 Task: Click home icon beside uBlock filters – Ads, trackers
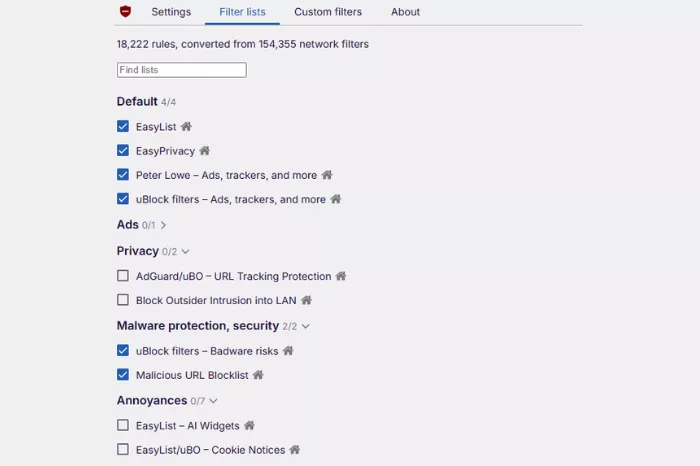pos(336,199)
